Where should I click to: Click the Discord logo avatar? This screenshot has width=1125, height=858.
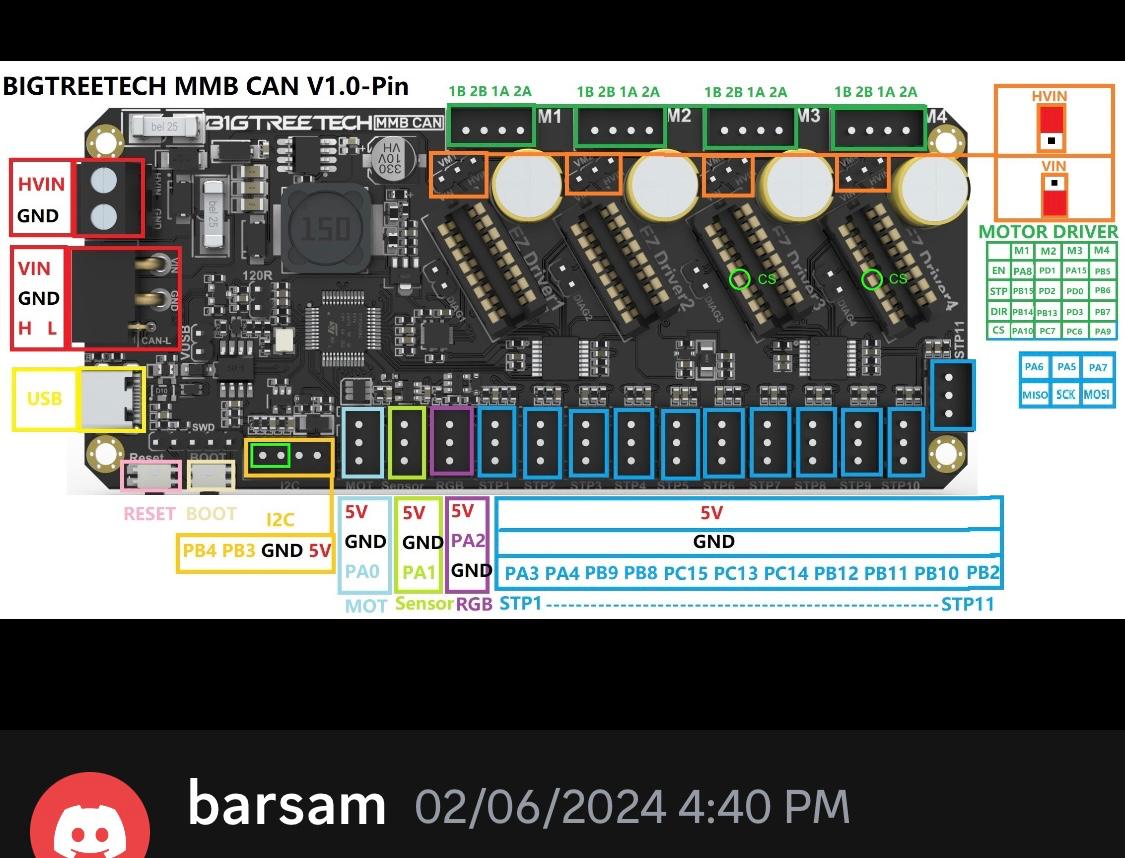click(x=90, y=822)
